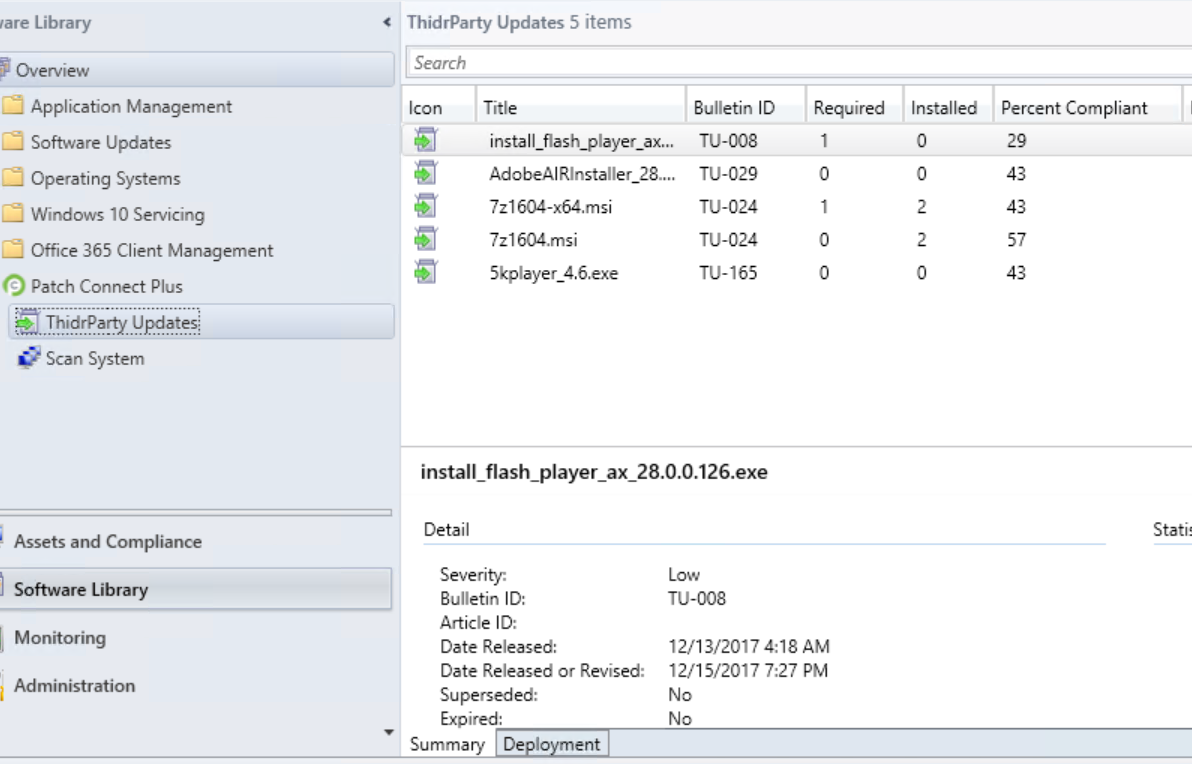Click the 7z1604-x64.msi update icon

(x=425, y=207)
